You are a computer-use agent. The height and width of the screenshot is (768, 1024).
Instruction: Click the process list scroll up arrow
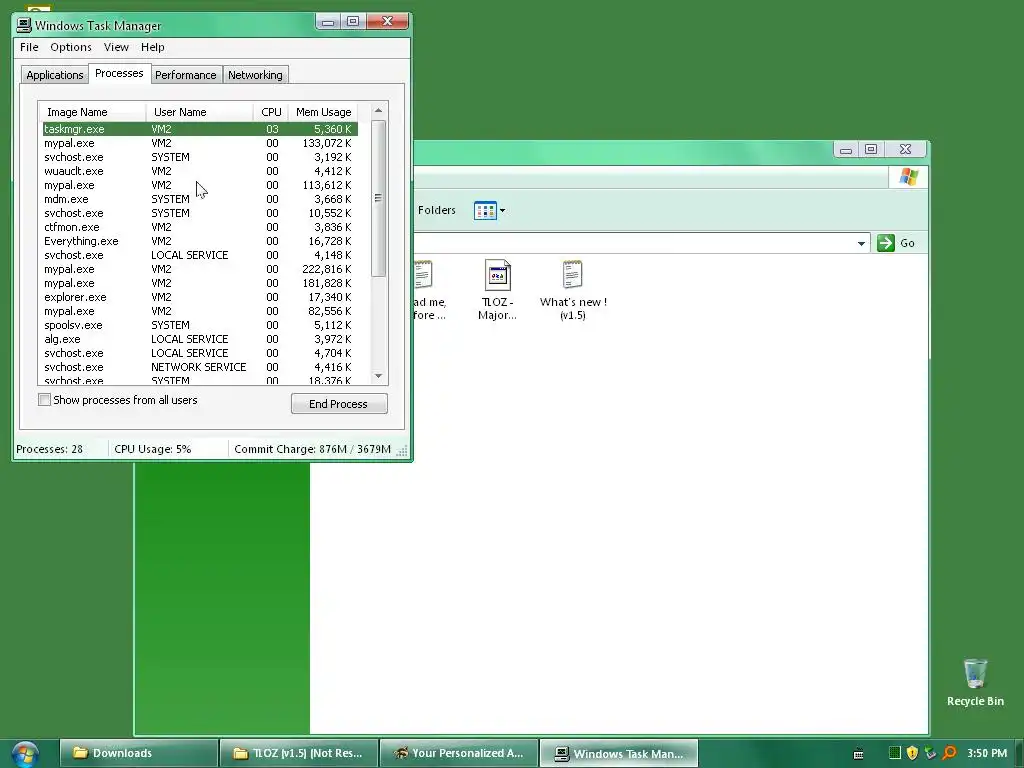tap(378, 110)
